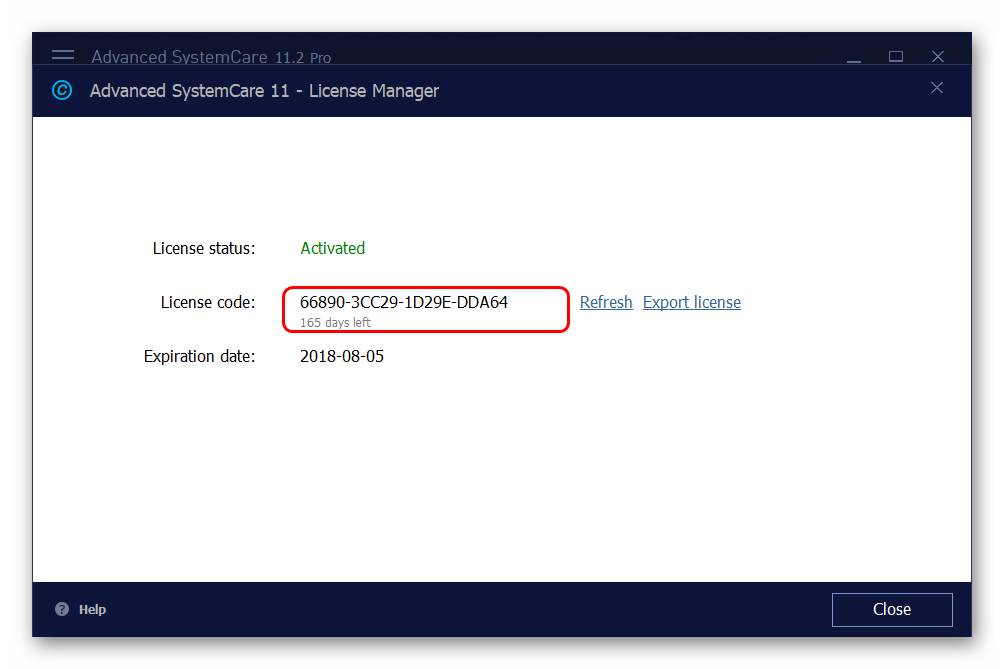Click the 'License code:' label
Screen dimensions: 1004x669
(x=207, y=302)
